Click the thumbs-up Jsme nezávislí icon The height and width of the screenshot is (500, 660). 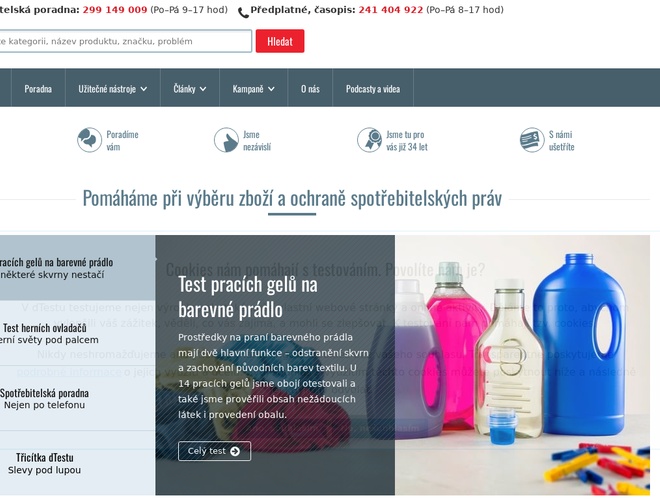coord(226,140)
